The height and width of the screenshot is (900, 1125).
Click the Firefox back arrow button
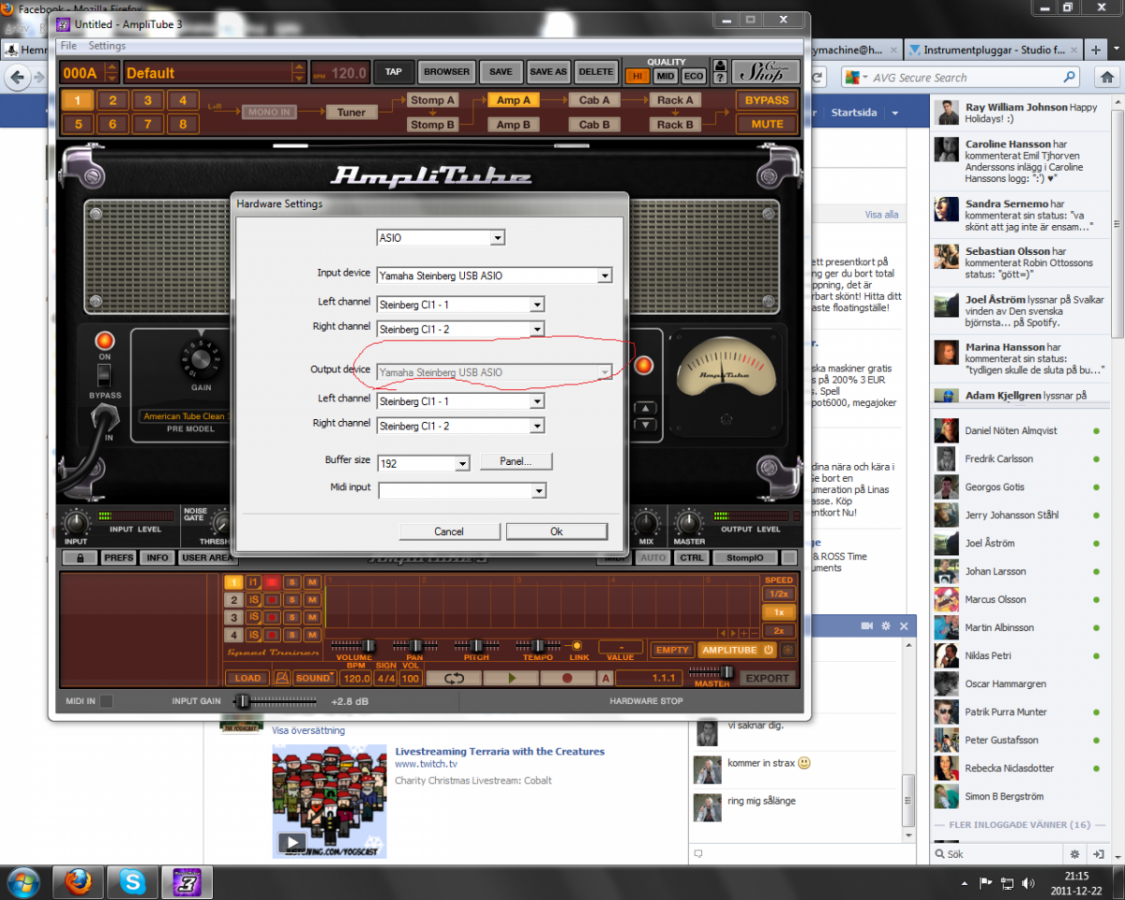[x=18, y=77]
